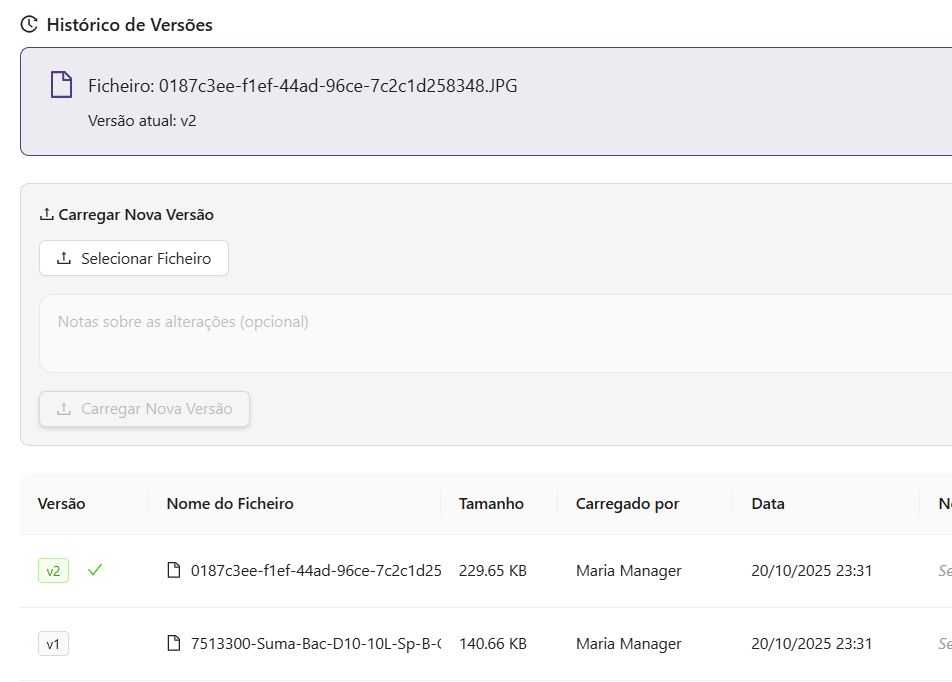Select the v1 version badge
Viewport: 952px width, 682px height.
coord(53,644)
